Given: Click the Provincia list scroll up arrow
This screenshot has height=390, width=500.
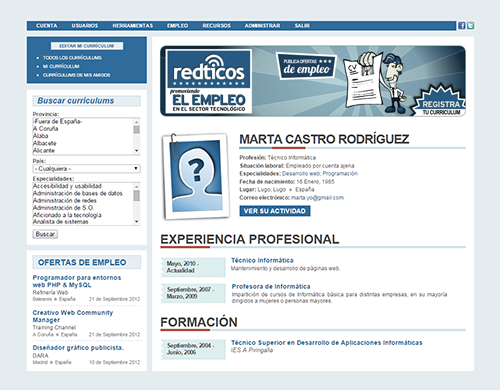Looking at the screenshot, I should 136,121.
